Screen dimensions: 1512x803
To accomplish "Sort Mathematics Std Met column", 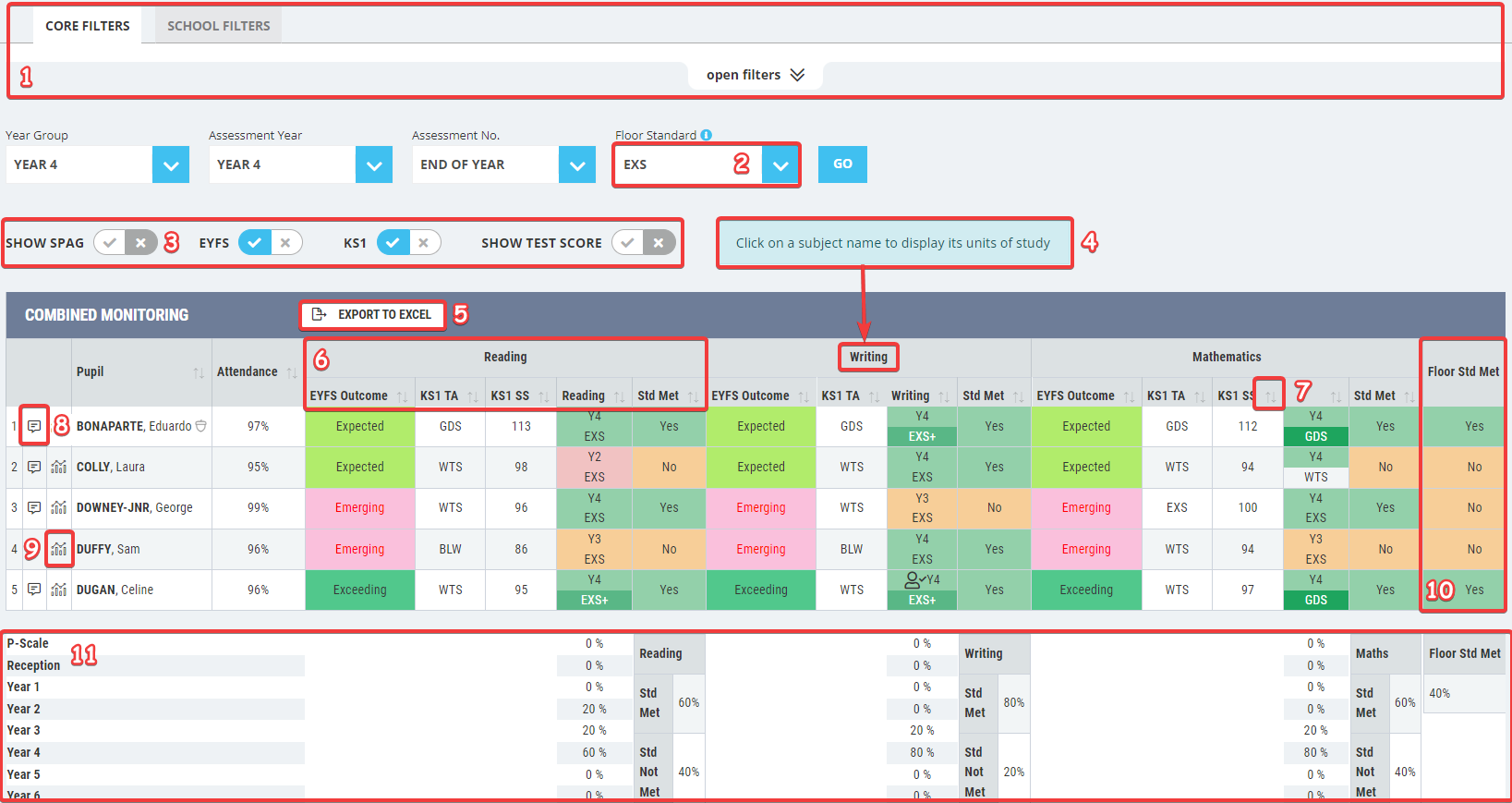I will point(1409,396).
